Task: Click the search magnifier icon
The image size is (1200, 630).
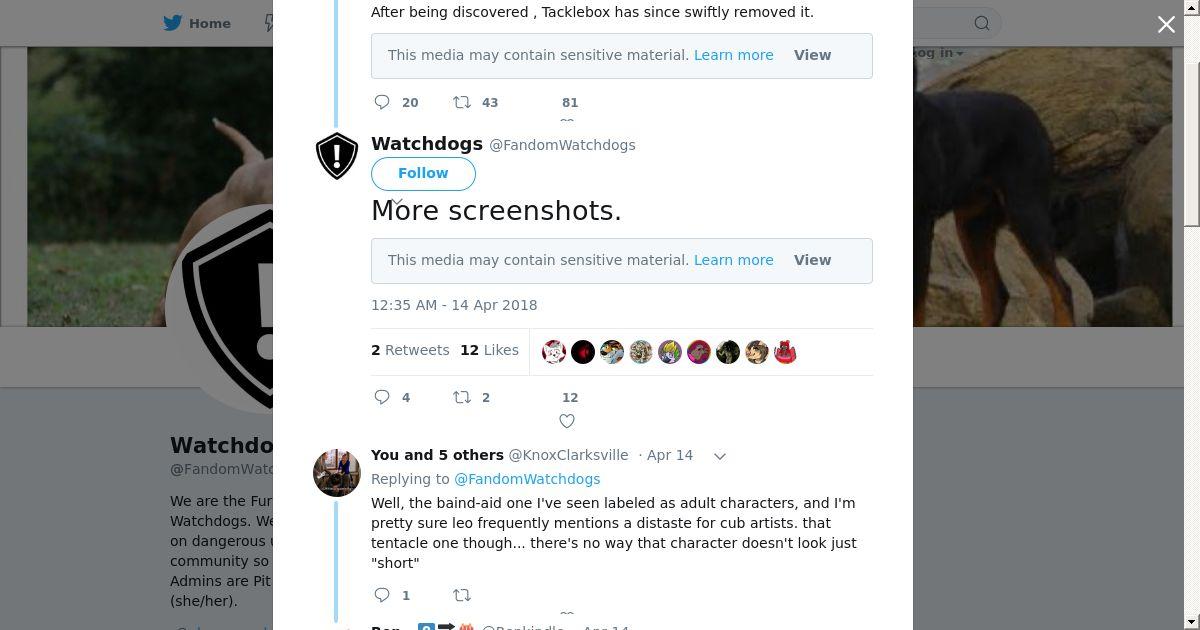Action: (x=982, y=23)
